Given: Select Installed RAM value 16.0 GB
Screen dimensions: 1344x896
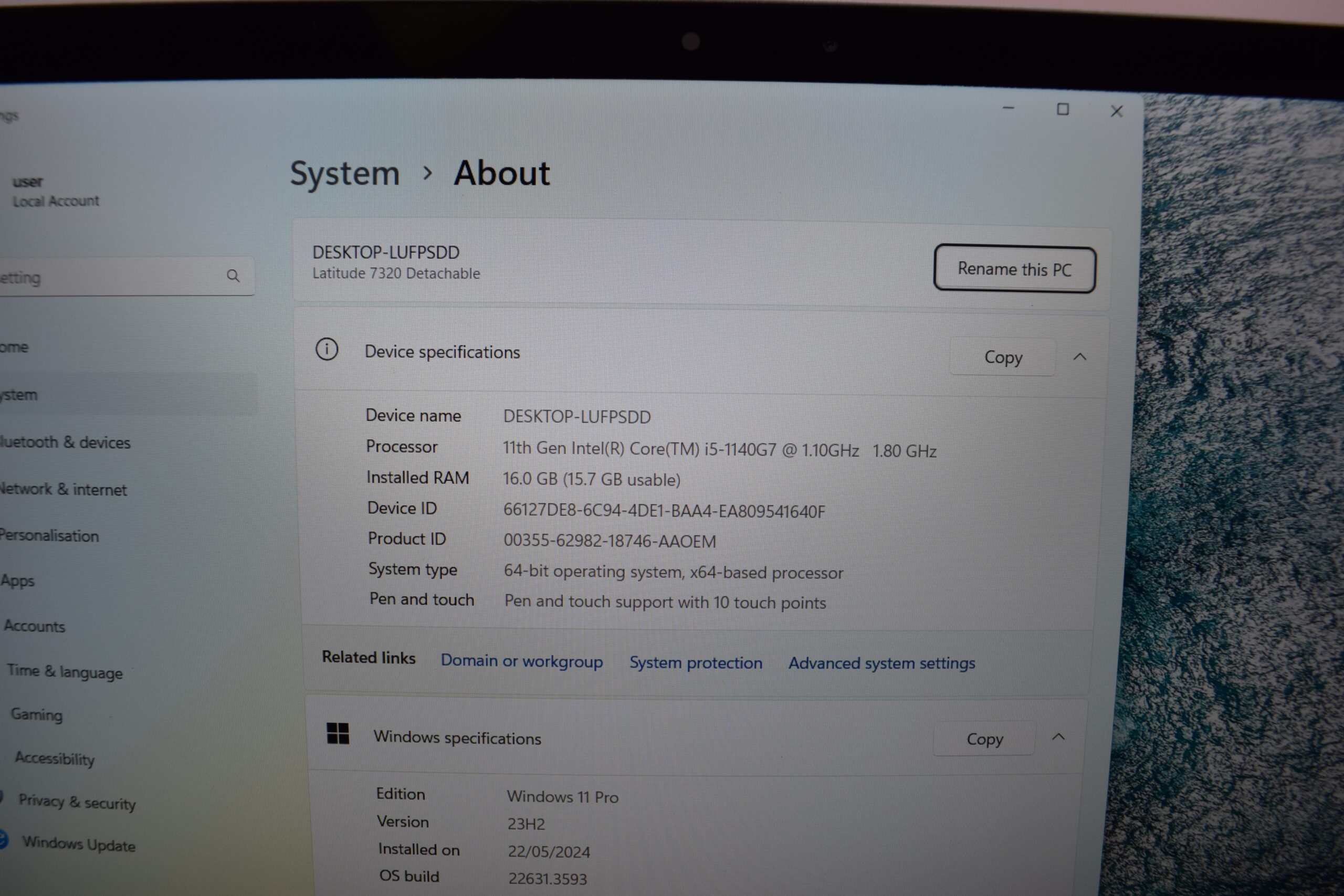Looking at the screenshot, I should [x=530, y=478].
